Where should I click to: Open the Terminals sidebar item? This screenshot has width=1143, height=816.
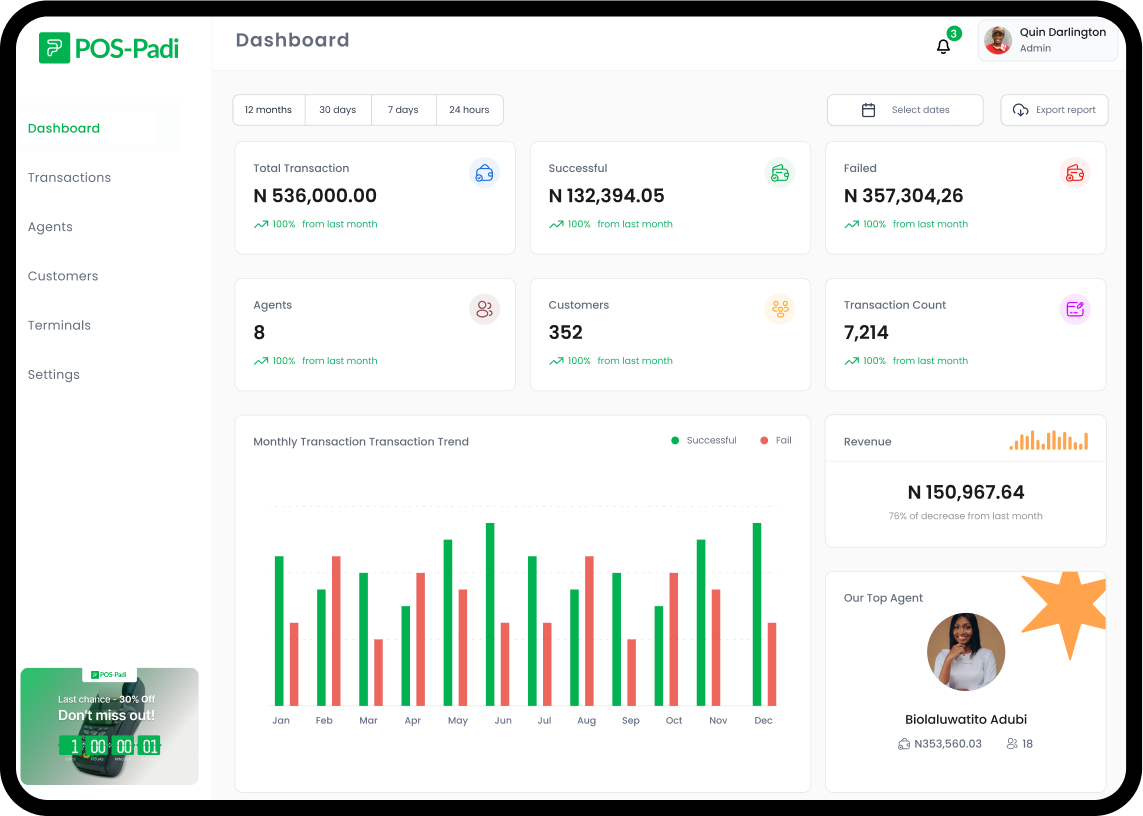point(59,326)
